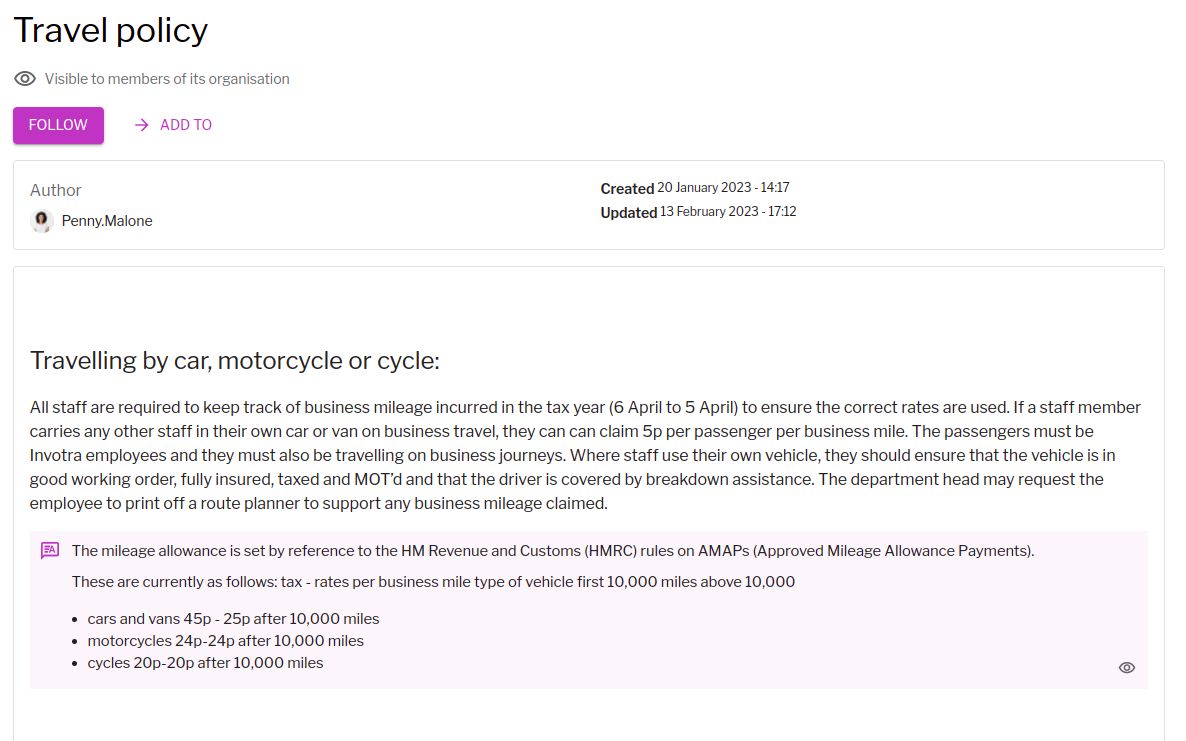Screen dimensions: 1186x741
Task: Click the 'Travelling by car, motorcycle or cycle' heading
Action: tap(235, 360)
